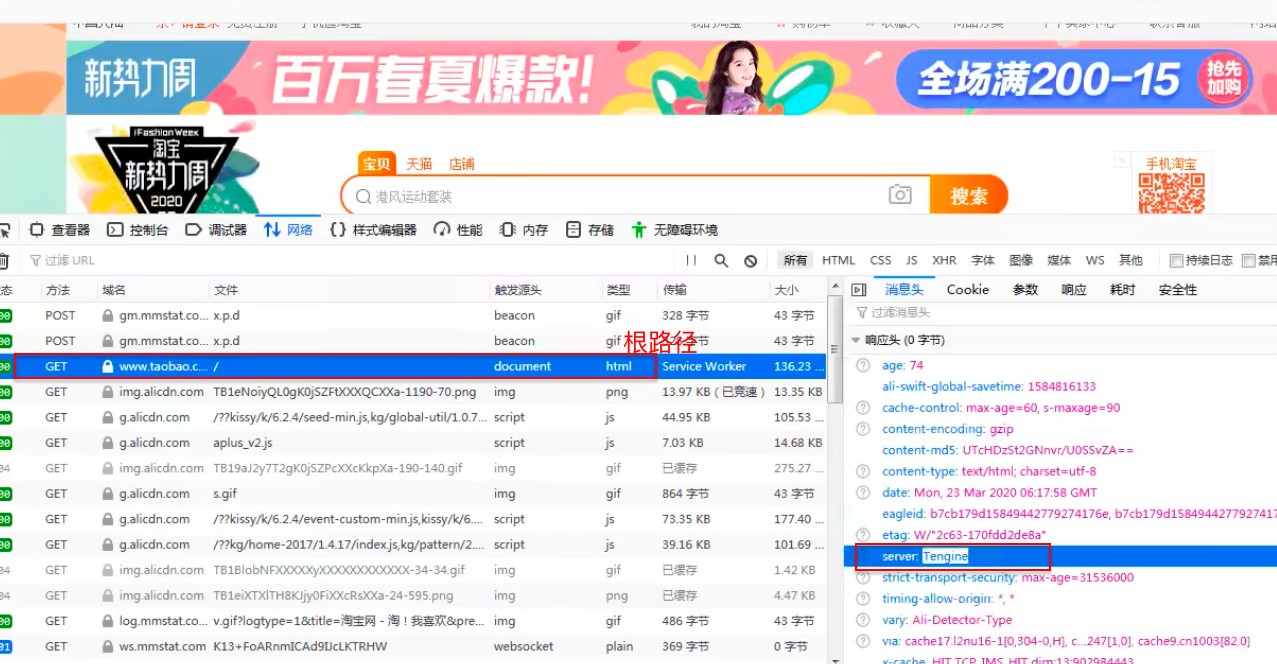
Task: Click lock icon of s.gif request
Action: [x=109, y=494]
